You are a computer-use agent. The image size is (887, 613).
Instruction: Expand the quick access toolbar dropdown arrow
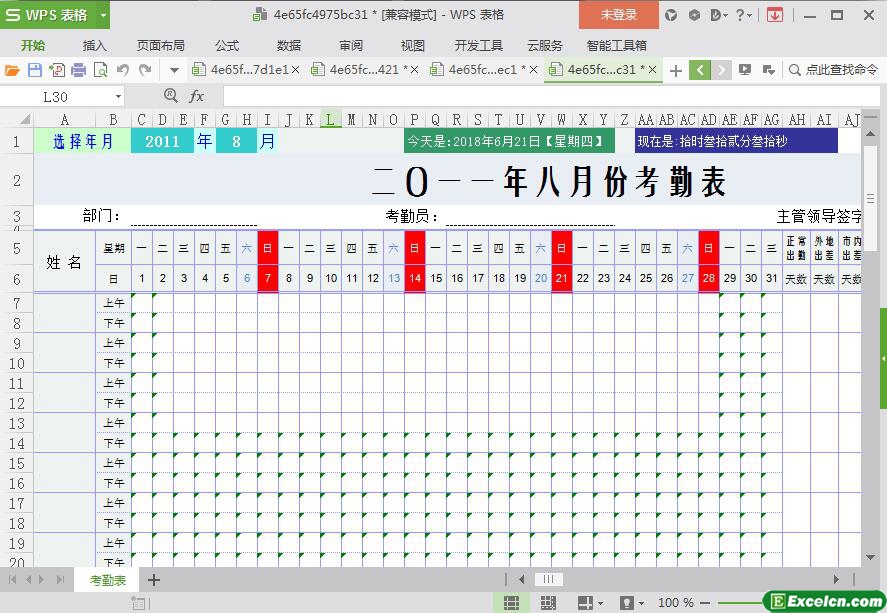(x=174, y=70)
